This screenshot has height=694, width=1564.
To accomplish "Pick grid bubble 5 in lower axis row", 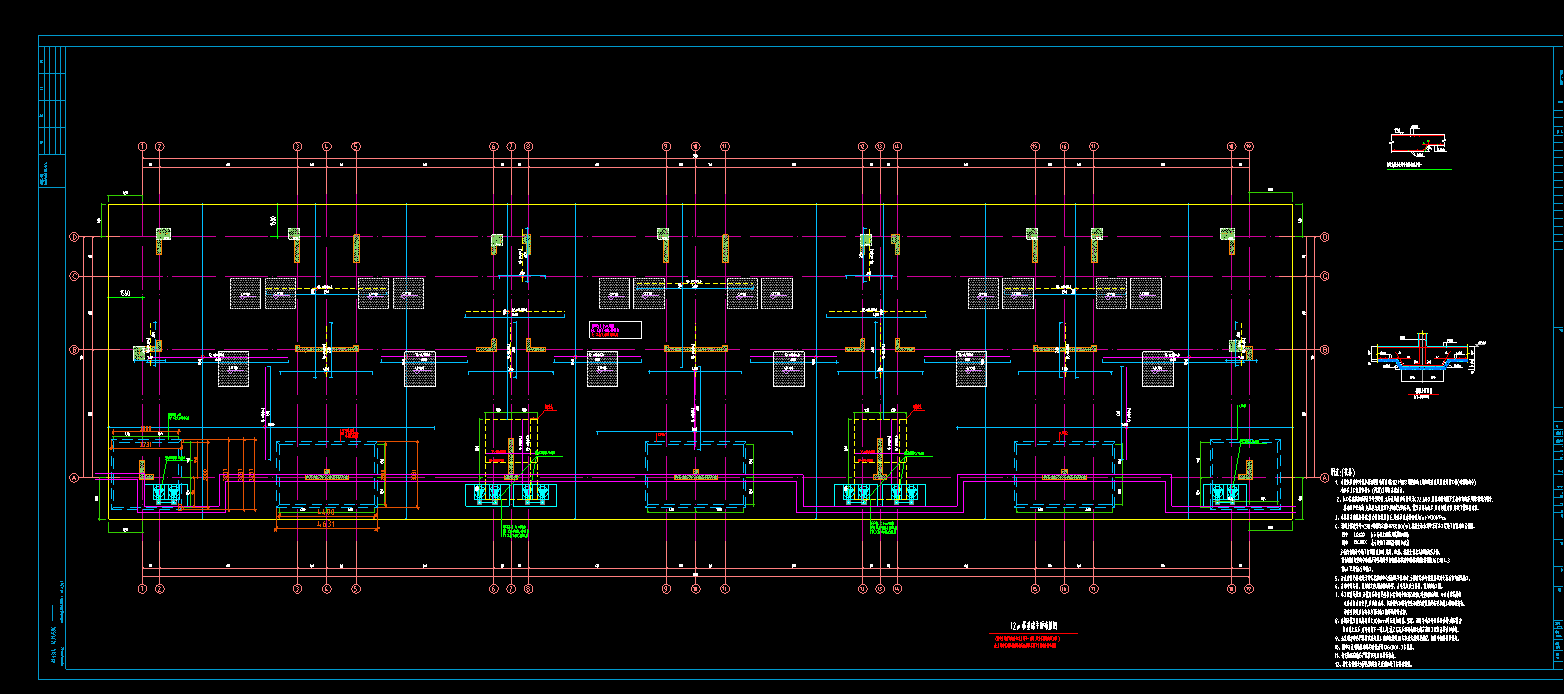I will 355,589.
